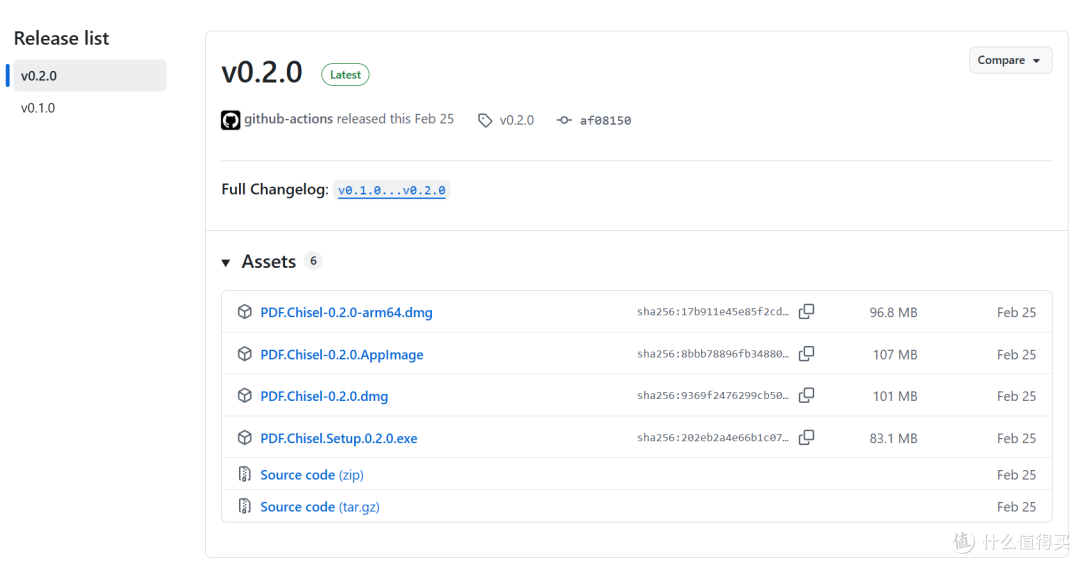The width and height of the screenshot is (1080, 564).
Task: Click the Assets heading text
Action: point(269,262)
